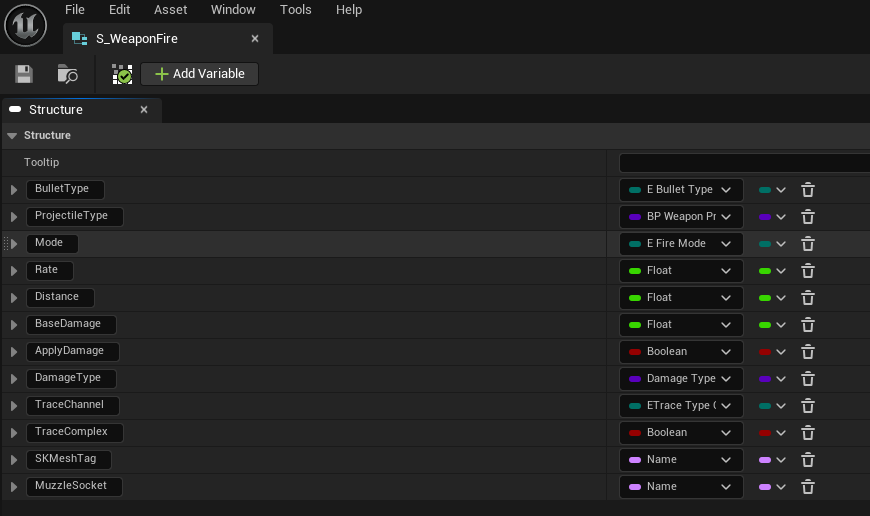The height and width of the screenshot is (516, 870).
Task: Open container type selector for SKMeshTag
Action: click(772, 460)
